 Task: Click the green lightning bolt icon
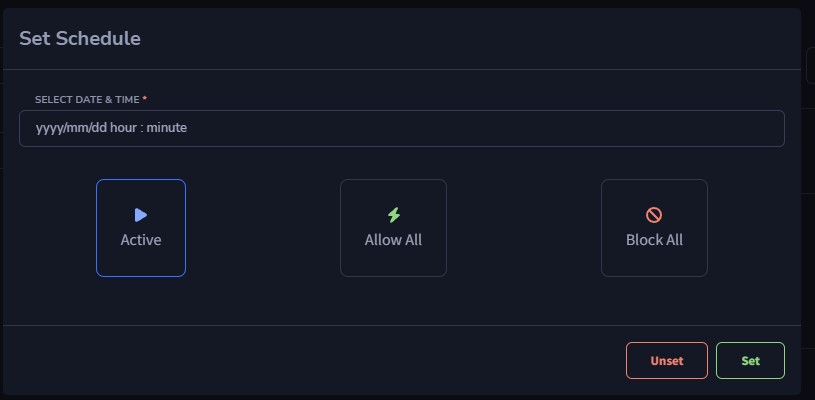[394, 215]
